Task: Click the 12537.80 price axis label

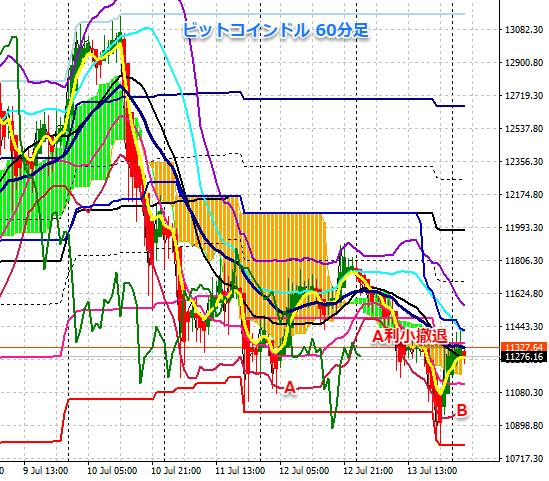Action: coord(524,129)
